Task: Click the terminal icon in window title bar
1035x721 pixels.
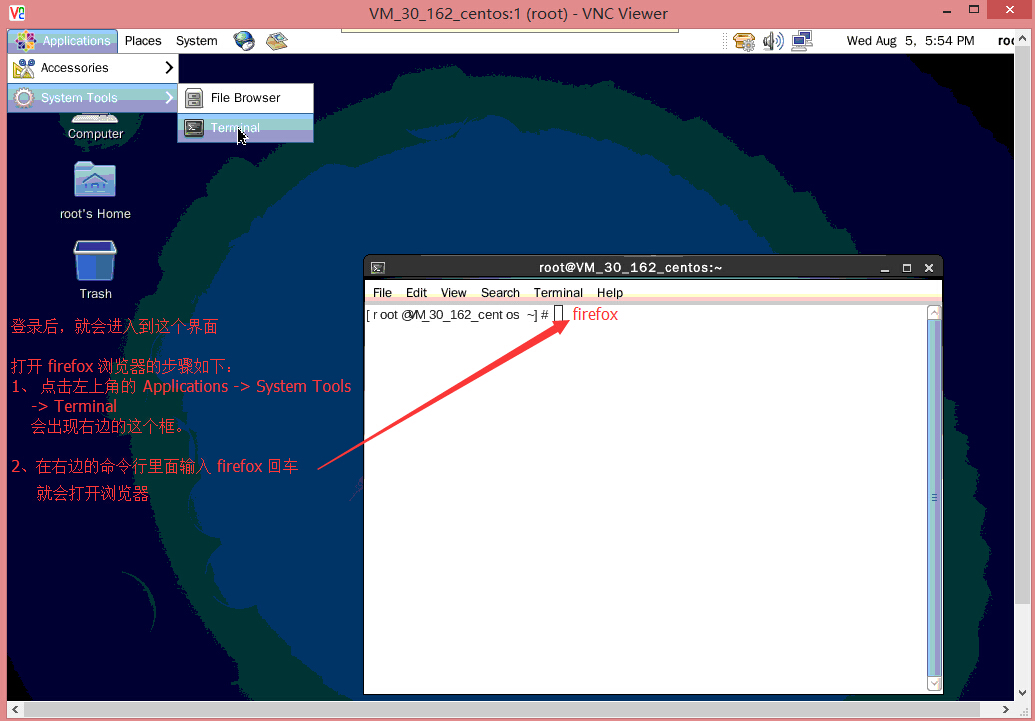Action: click(x=378, y=268)
